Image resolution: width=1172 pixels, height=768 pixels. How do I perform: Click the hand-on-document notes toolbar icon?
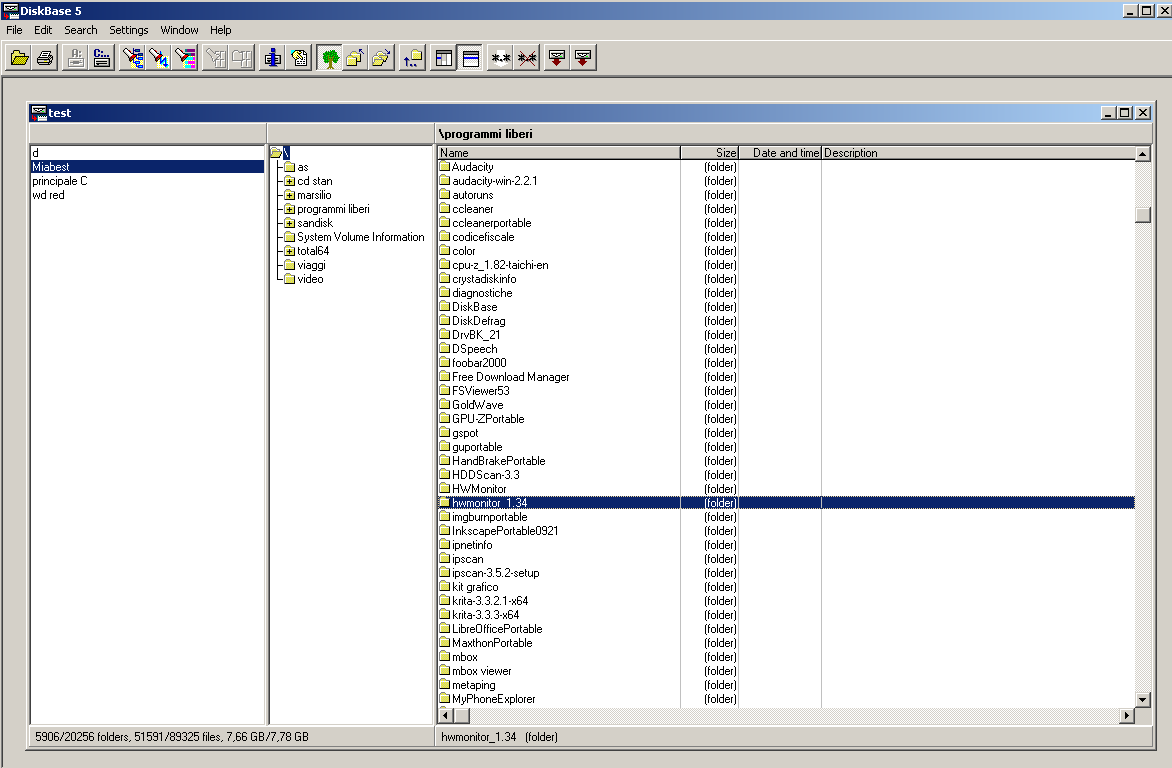pyautogui.click(x=299, y=58)
